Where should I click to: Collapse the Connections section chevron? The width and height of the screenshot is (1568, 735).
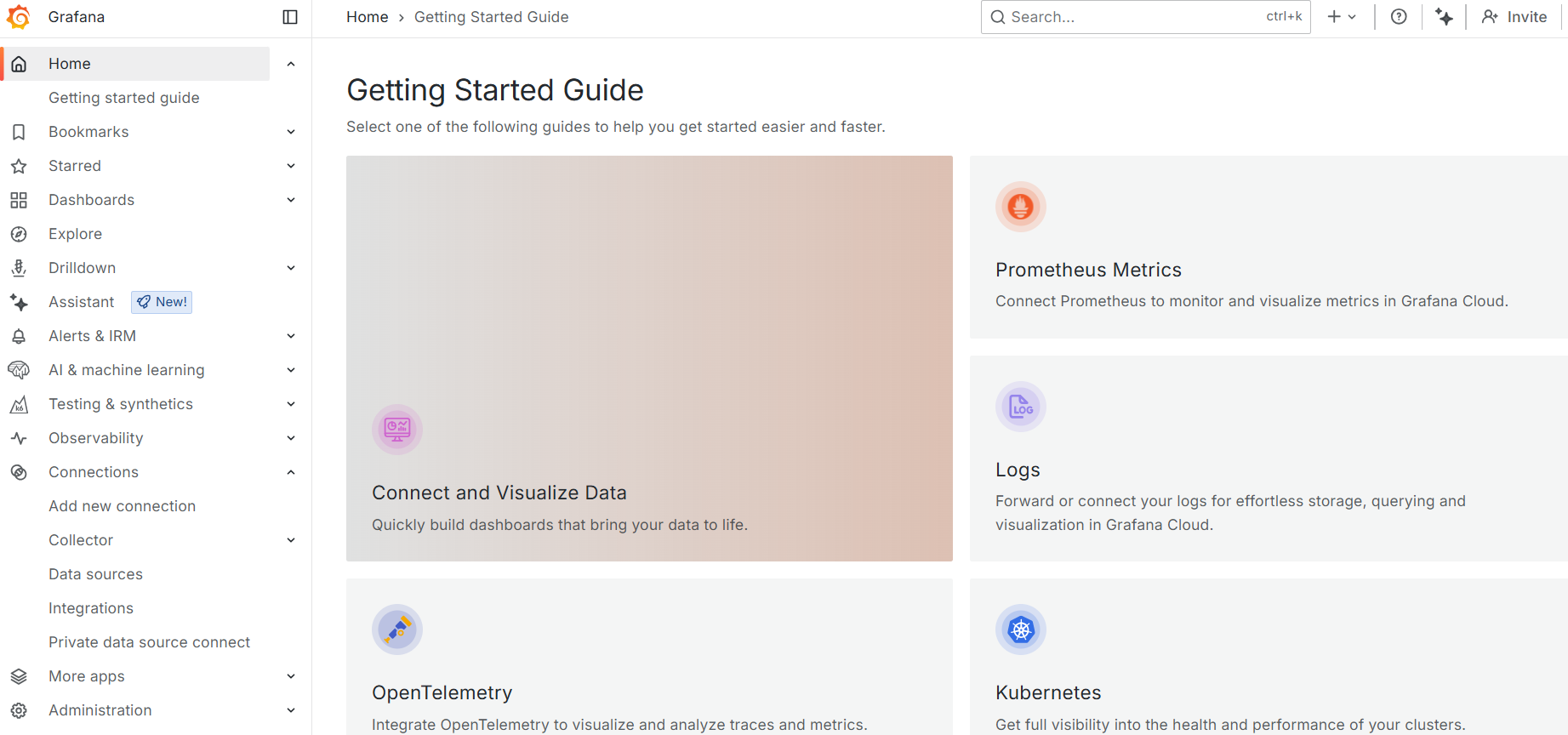tap(291, 472)
